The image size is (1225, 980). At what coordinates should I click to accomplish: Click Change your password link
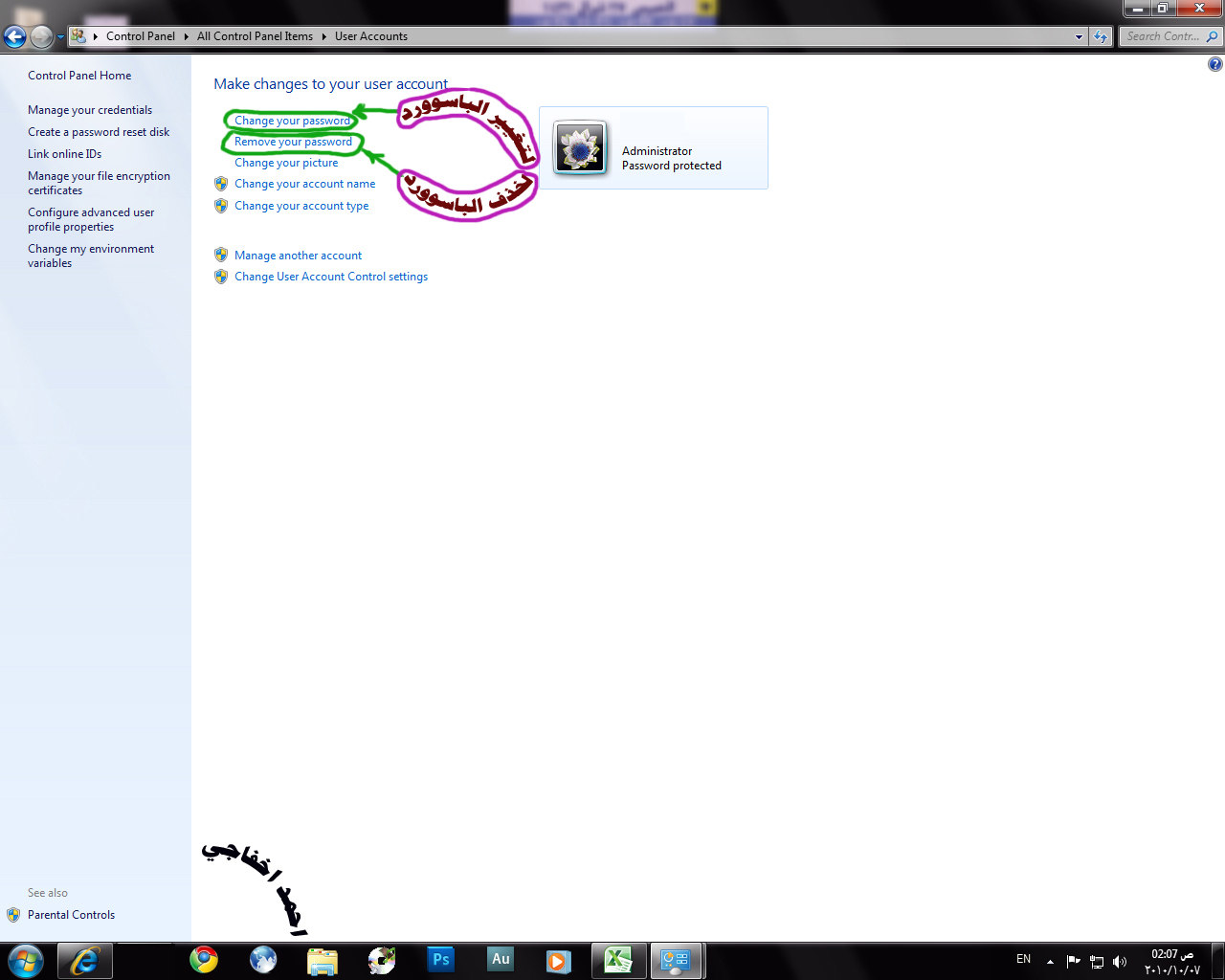(292, 121)
